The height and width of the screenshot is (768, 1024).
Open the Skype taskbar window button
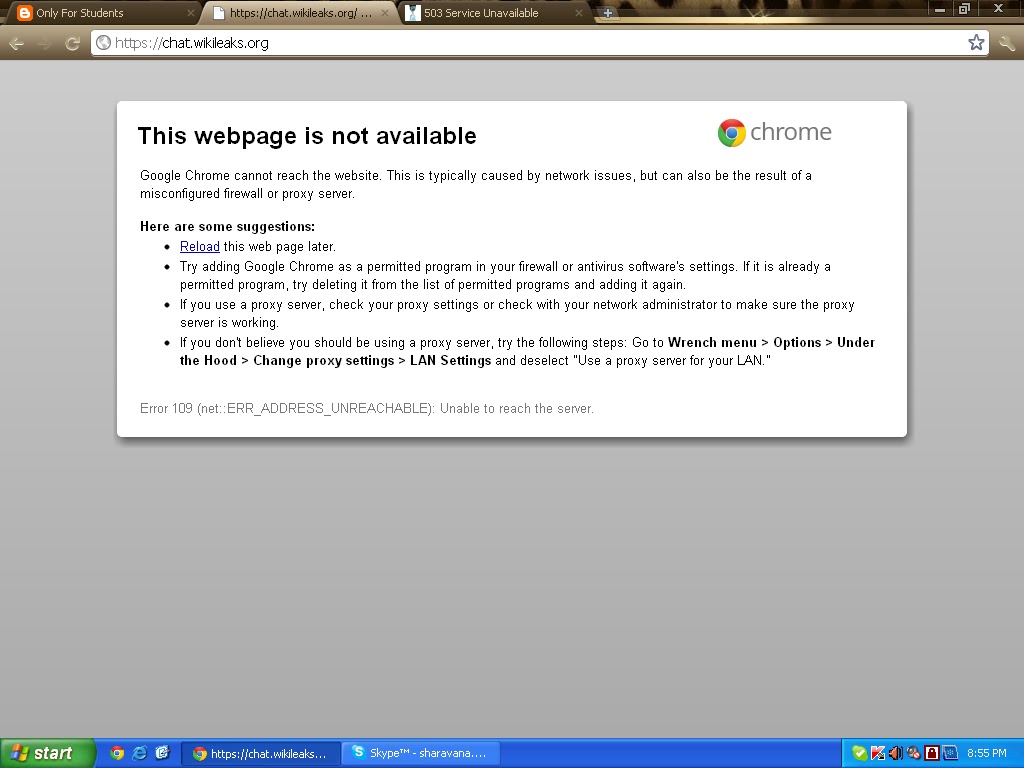pos(421,754)
